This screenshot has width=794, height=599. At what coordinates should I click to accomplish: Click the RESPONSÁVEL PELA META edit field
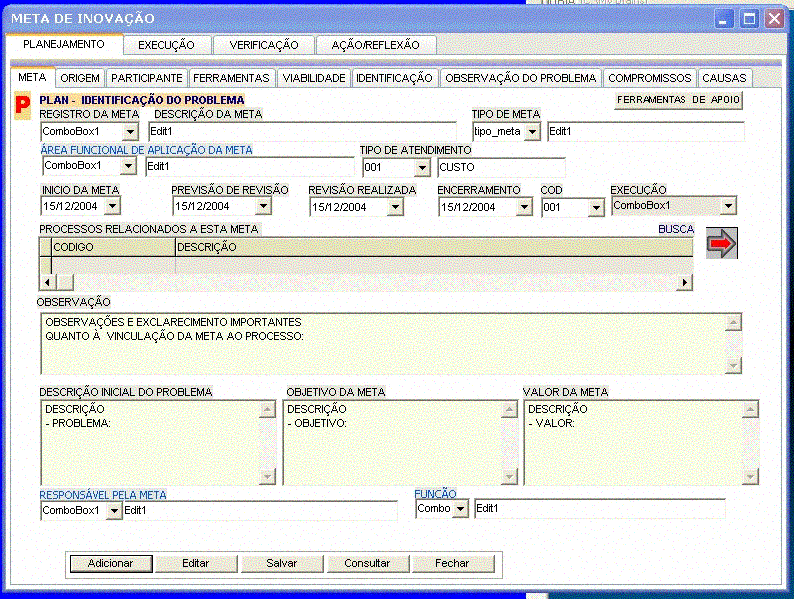[260, 510]
